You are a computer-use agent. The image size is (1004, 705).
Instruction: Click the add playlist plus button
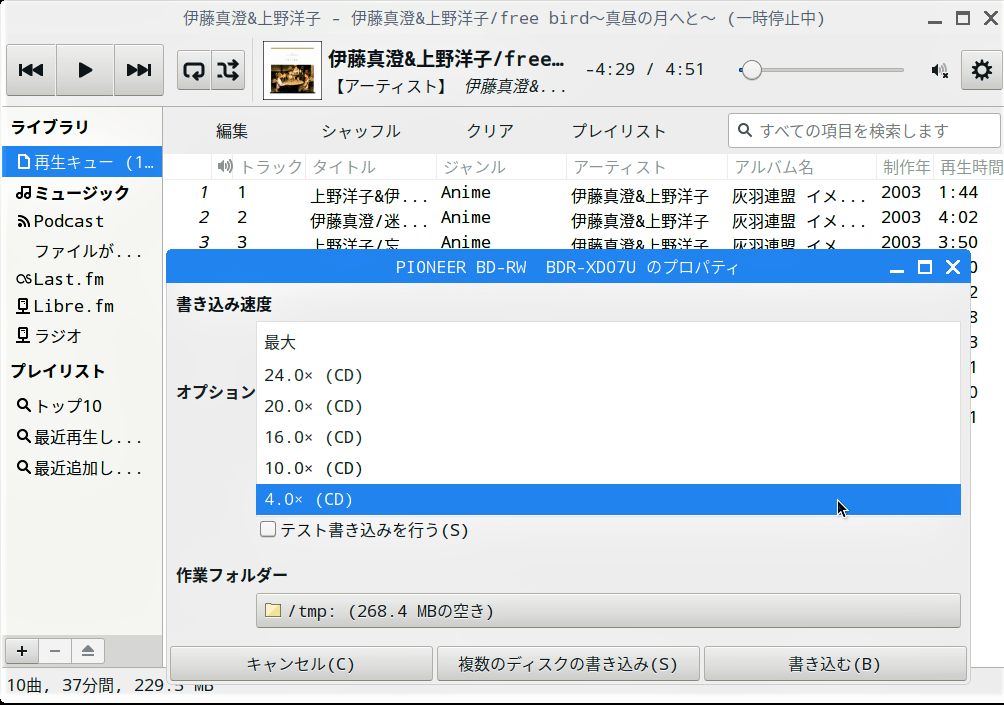click(21, 651)
